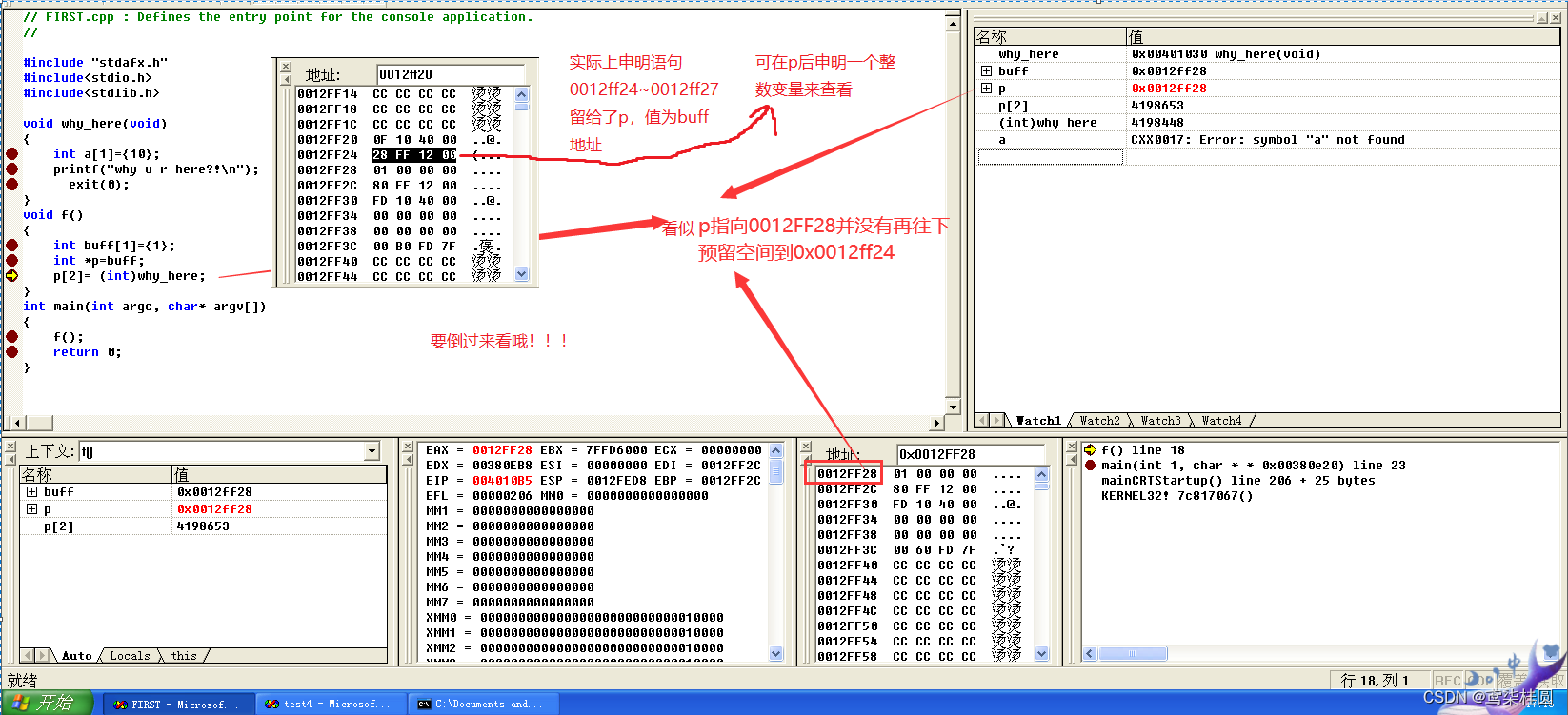The width and height of the screenshot is (1568, 715).
Task: Click the expand arrow of the Call Stack docked window
Action: (1072, 460)
